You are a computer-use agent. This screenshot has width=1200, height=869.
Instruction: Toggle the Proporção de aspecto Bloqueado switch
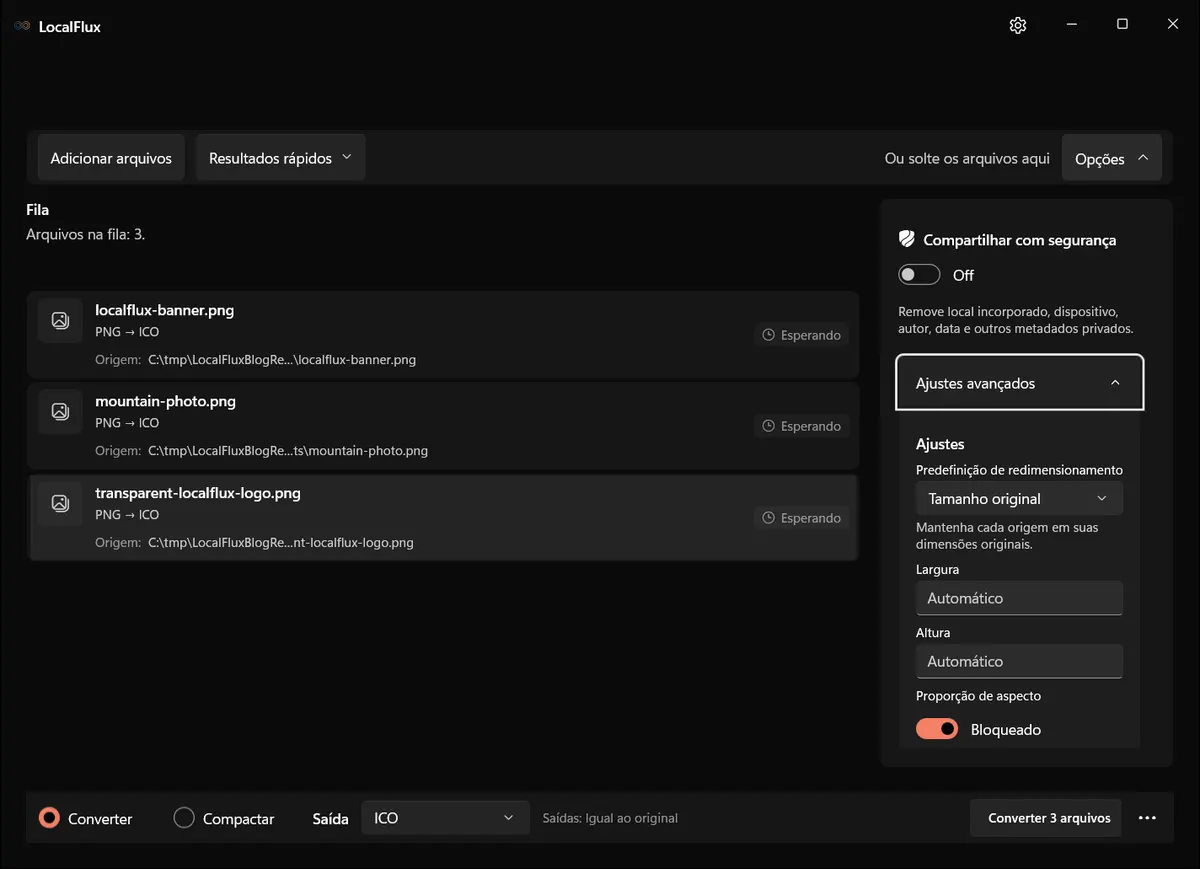pos(937,729)
